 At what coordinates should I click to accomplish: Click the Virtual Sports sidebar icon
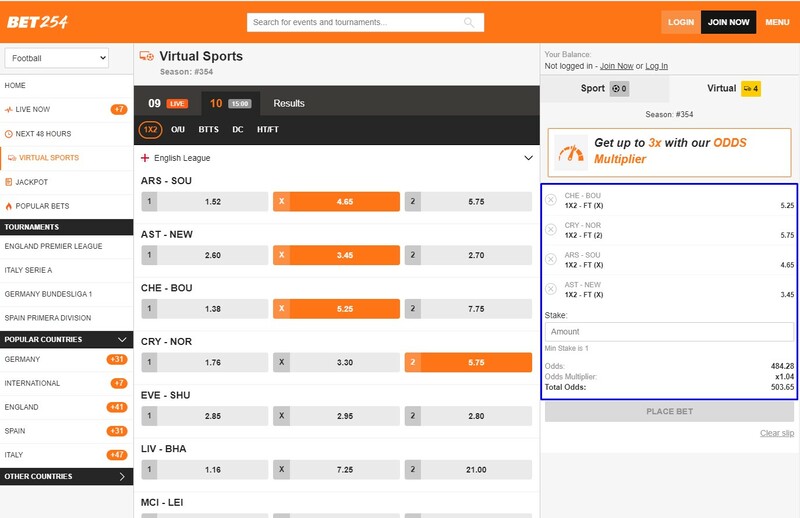coord(12,158)
